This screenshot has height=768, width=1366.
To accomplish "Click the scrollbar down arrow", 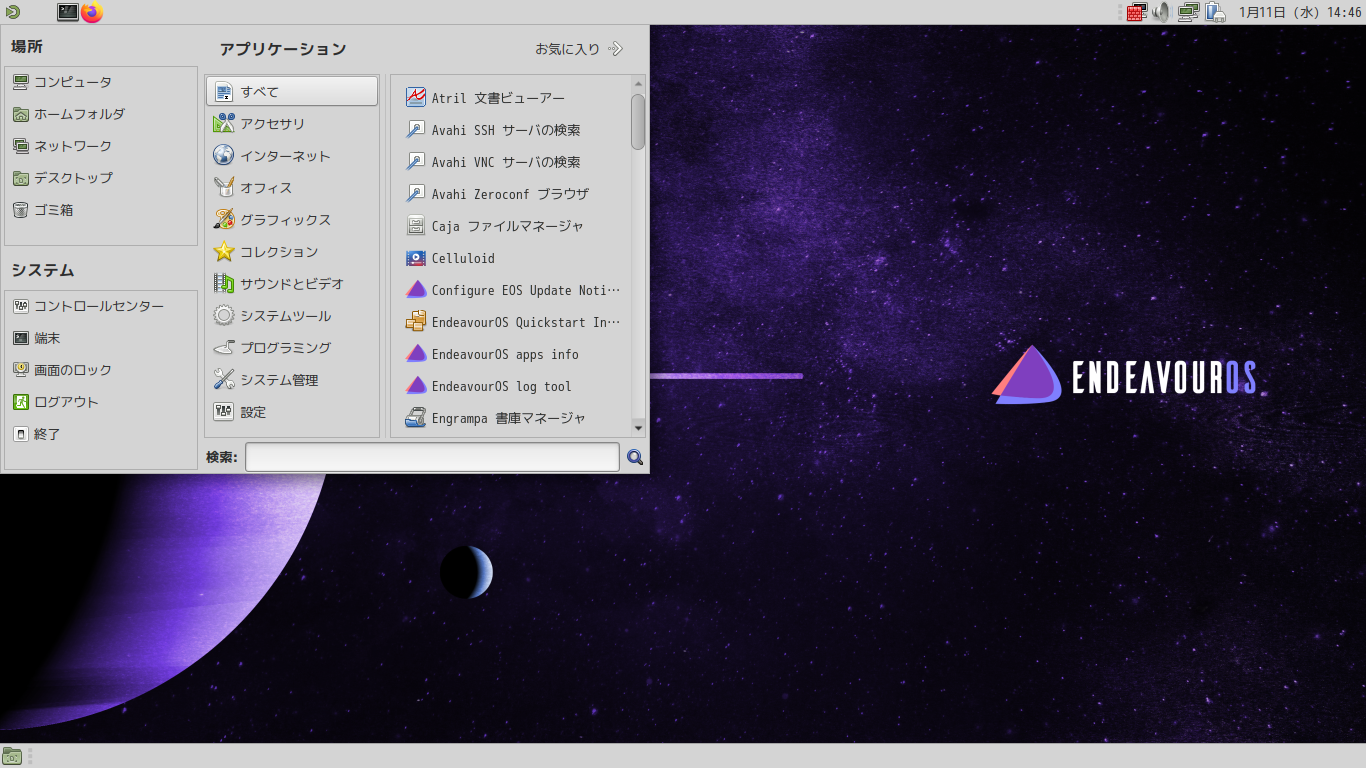I will click(638, 428).
